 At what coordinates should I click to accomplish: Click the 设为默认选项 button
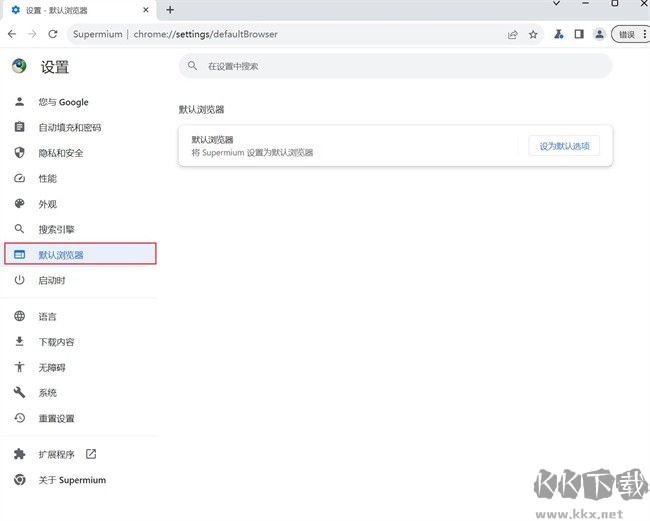[564, 146]
